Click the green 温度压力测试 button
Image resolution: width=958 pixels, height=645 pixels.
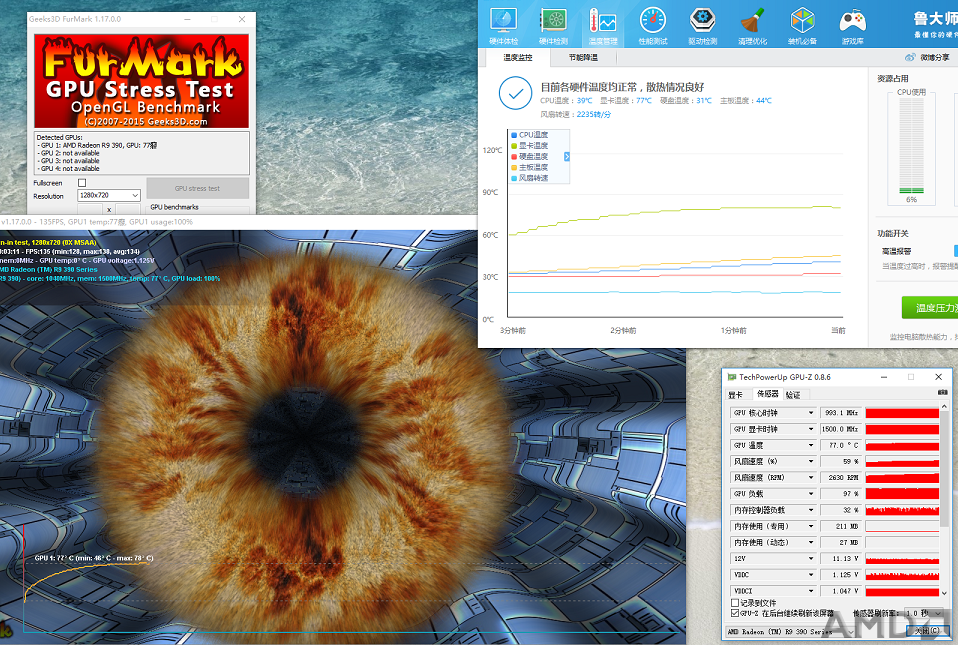coord(931,308)
